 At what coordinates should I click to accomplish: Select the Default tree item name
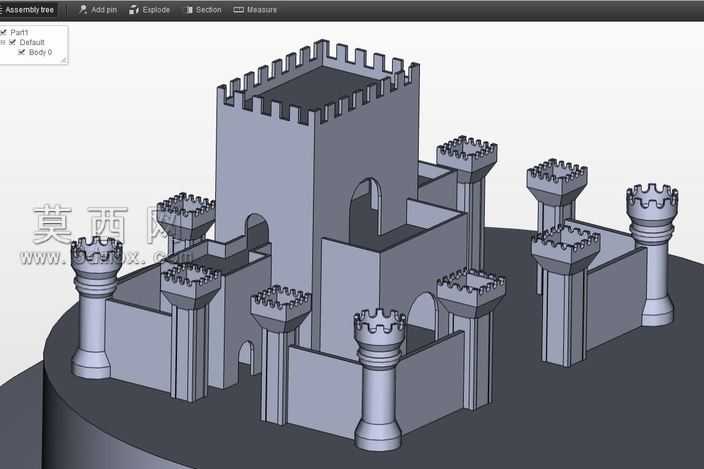pos(32,42)
